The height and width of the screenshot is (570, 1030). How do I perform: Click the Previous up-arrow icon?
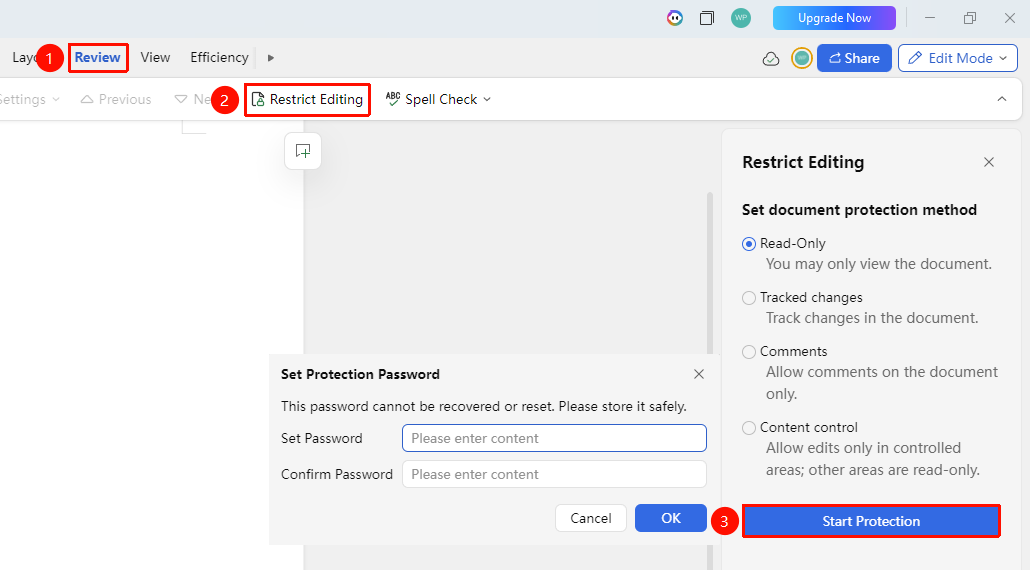click(87, 99)
